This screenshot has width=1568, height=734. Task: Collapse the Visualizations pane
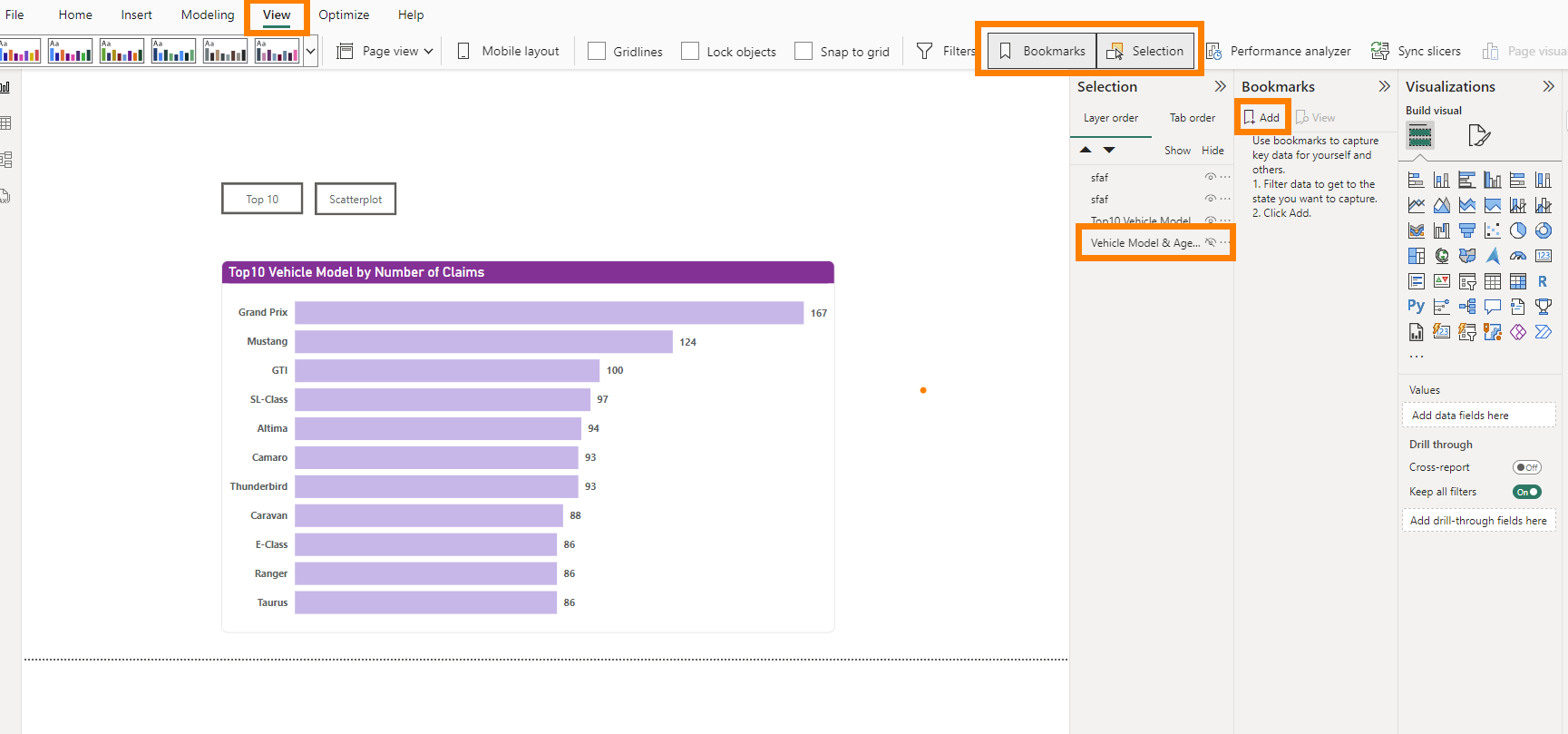[x=1548, y=87]
